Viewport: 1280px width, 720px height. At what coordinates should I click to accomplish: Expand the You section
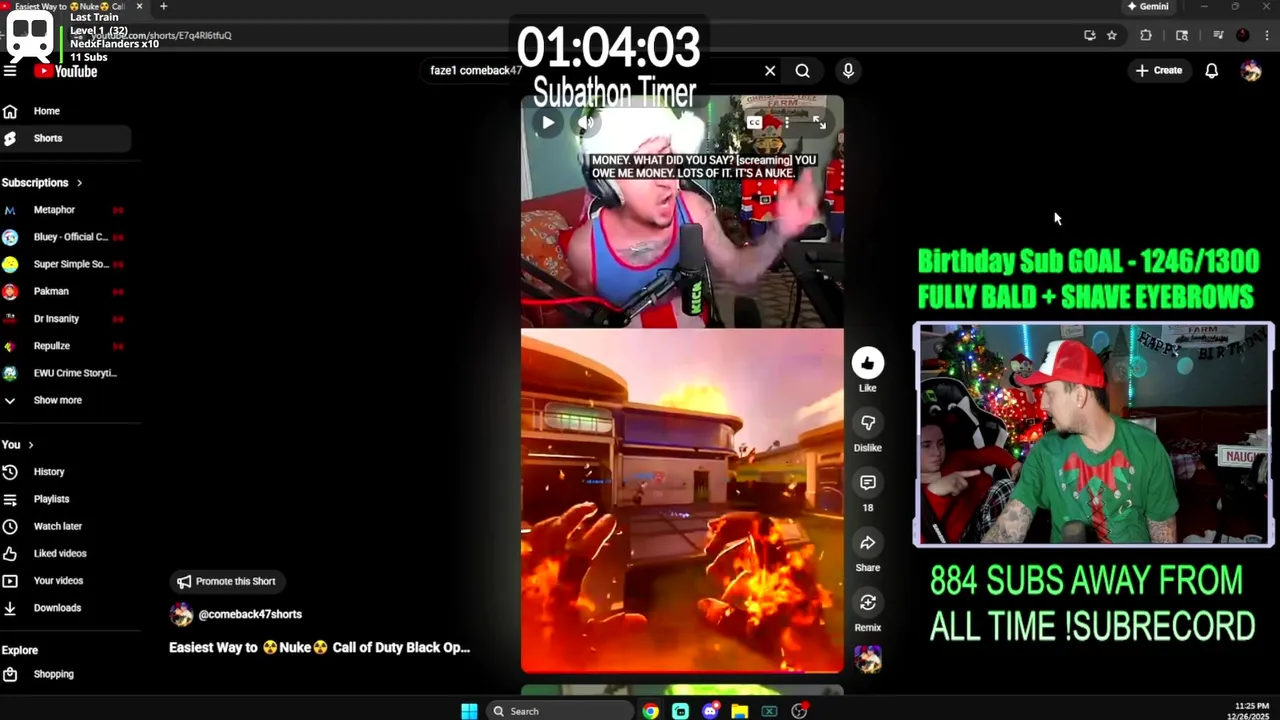[18, 445]
